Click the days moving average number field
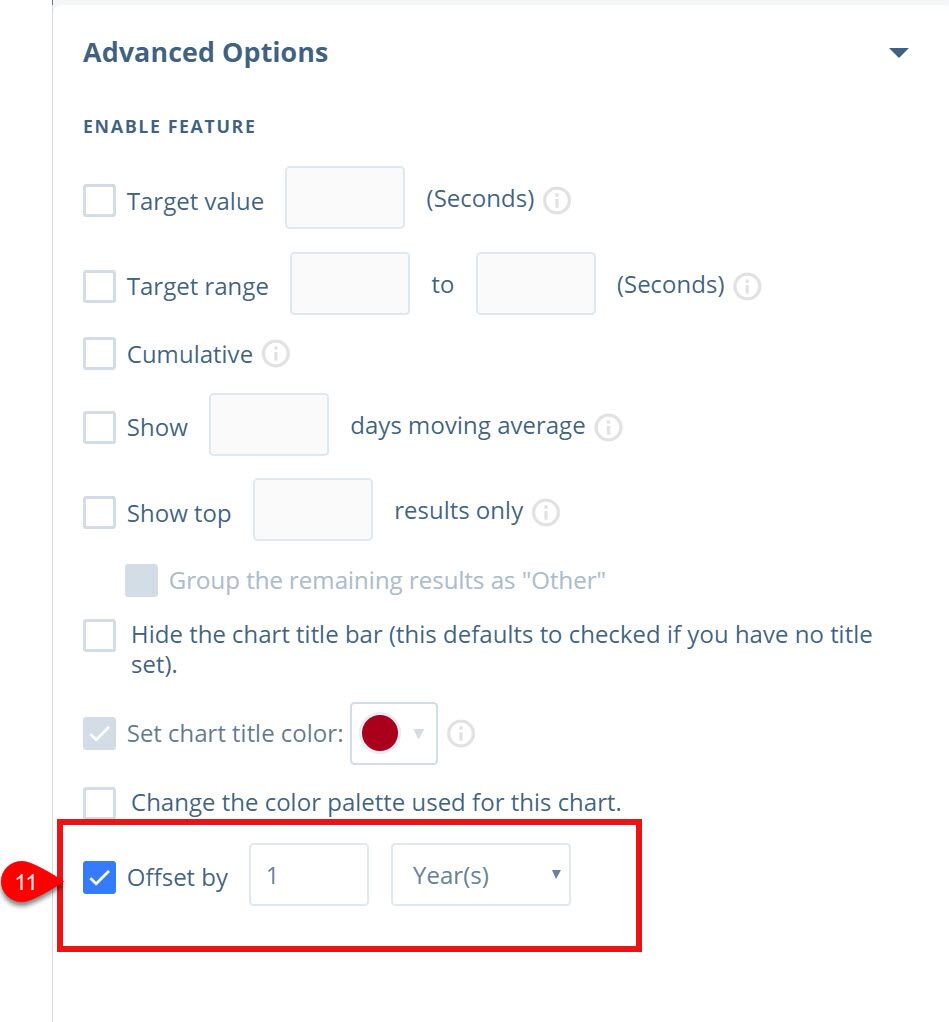The height and width of the screenshot is (1022, 949). pyautogui.click(x=269, y=425)
